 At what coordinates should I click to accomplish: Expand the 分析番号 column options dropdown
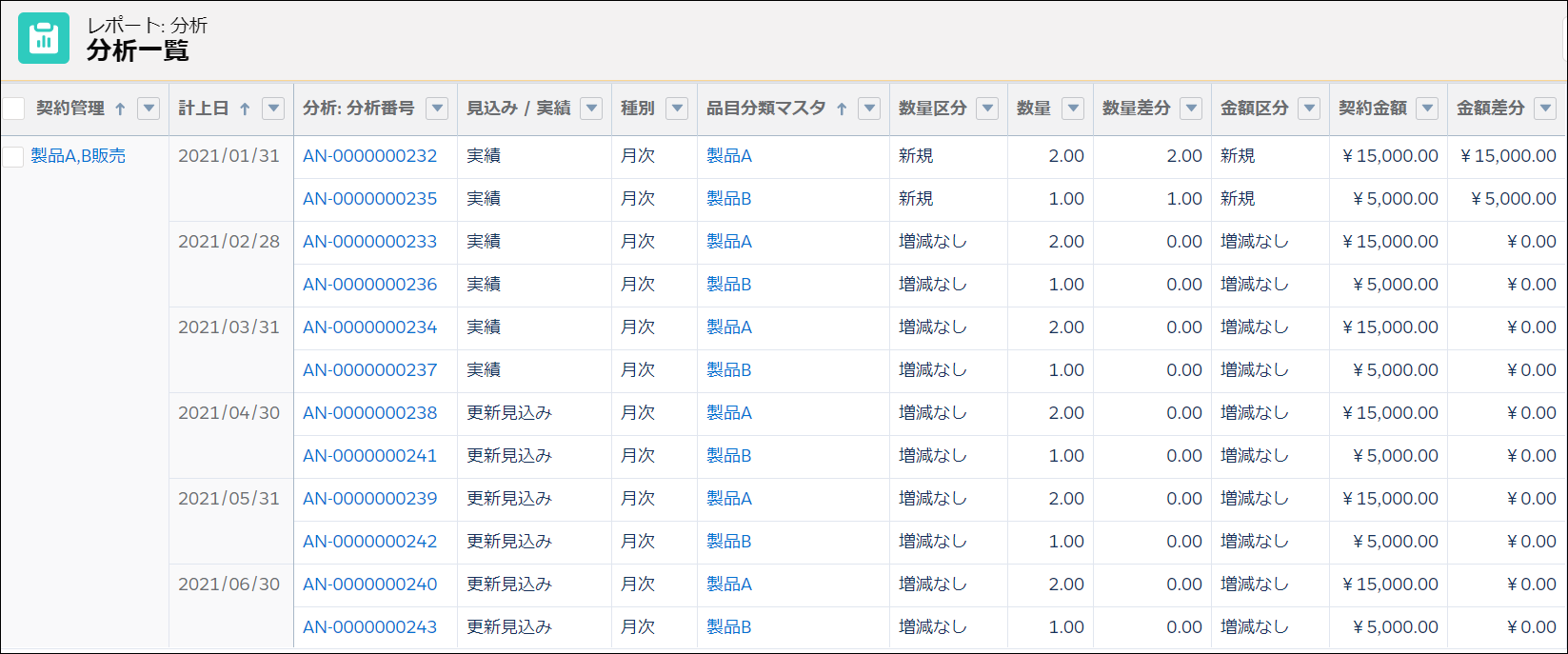tap(437, 109)
